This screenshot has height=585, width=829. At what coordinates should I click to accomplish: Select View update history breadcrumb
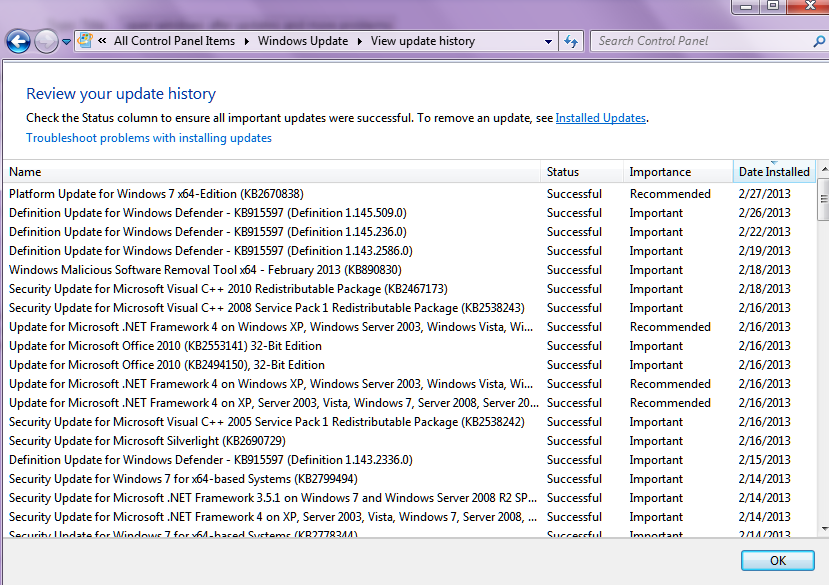coord(422,41)
